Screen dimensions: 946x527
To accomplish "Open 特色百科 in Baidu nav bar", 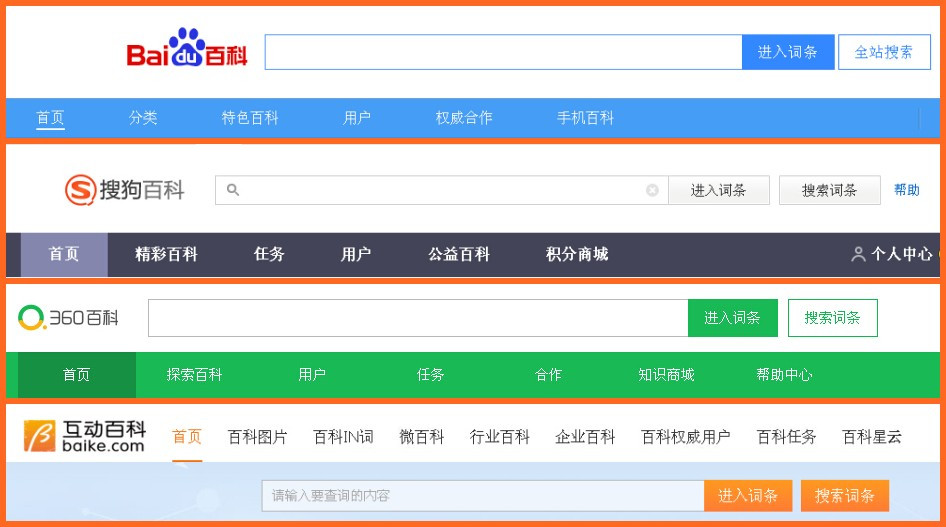I will pyautogui.click(x=250, y=118).
